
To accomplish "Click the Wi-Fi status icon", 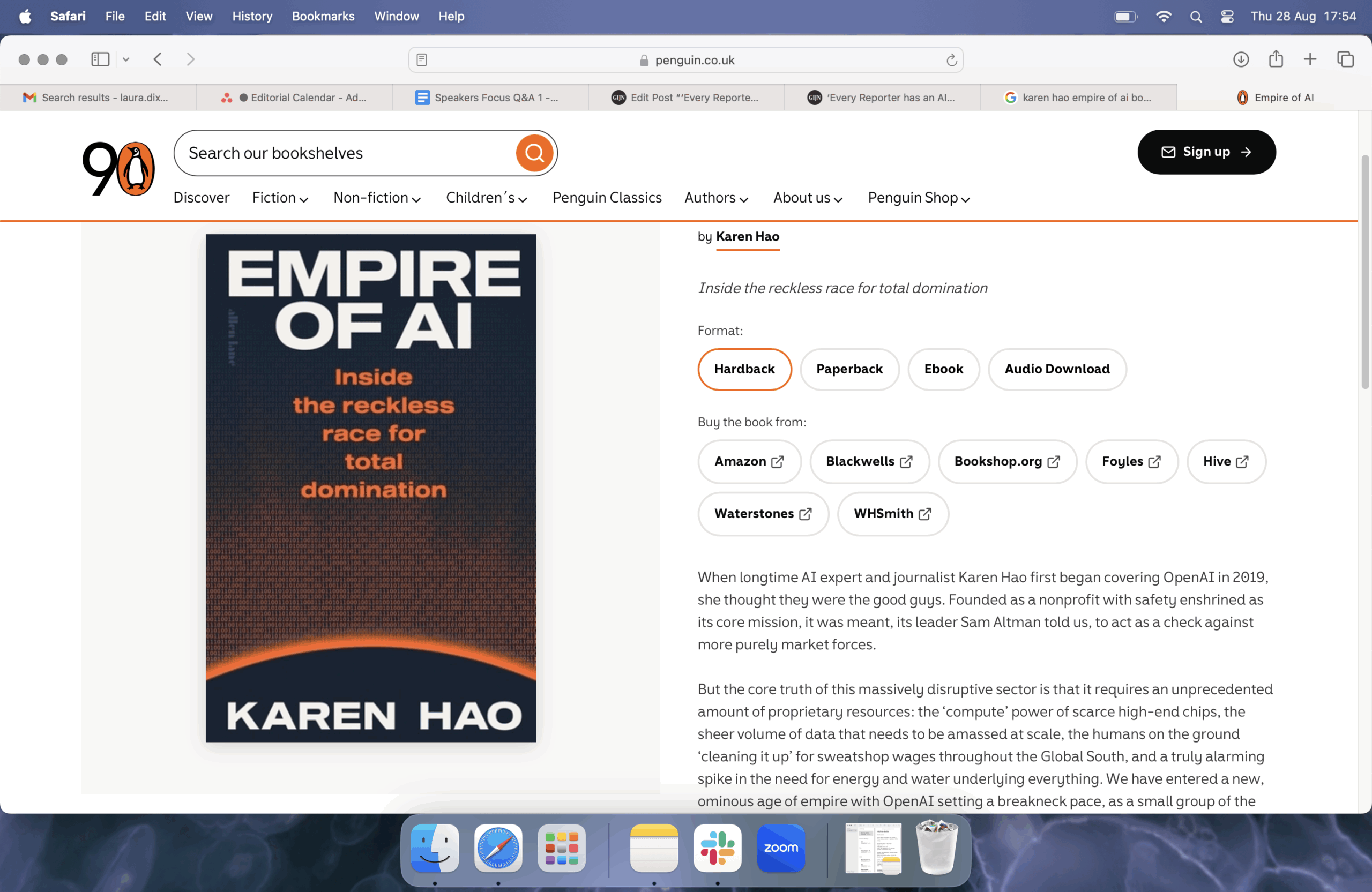I will pyautogui.click(x=1164, y=17).
